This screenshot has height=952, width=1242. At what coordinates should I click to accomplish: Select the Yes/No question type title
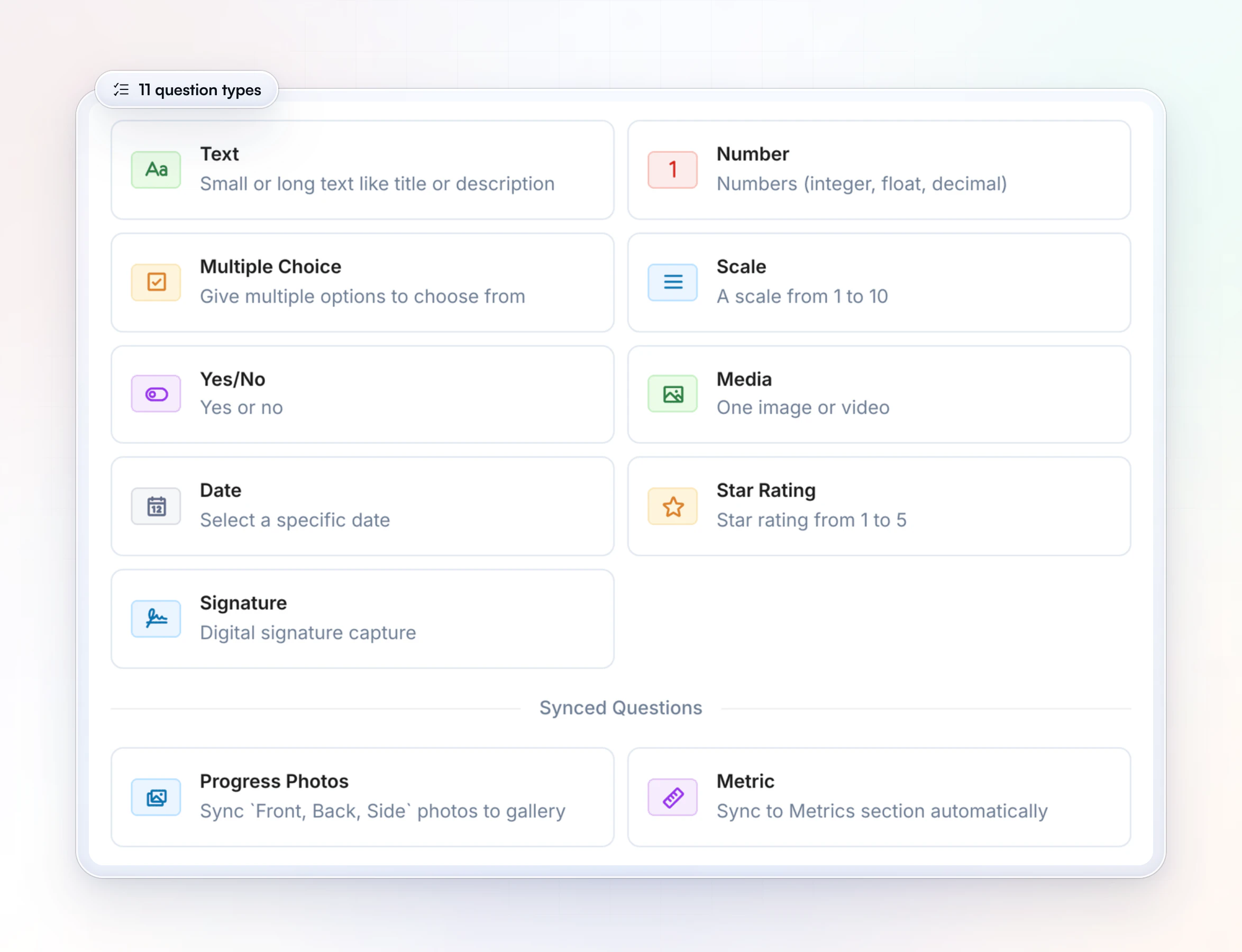(x=233, y=379)
